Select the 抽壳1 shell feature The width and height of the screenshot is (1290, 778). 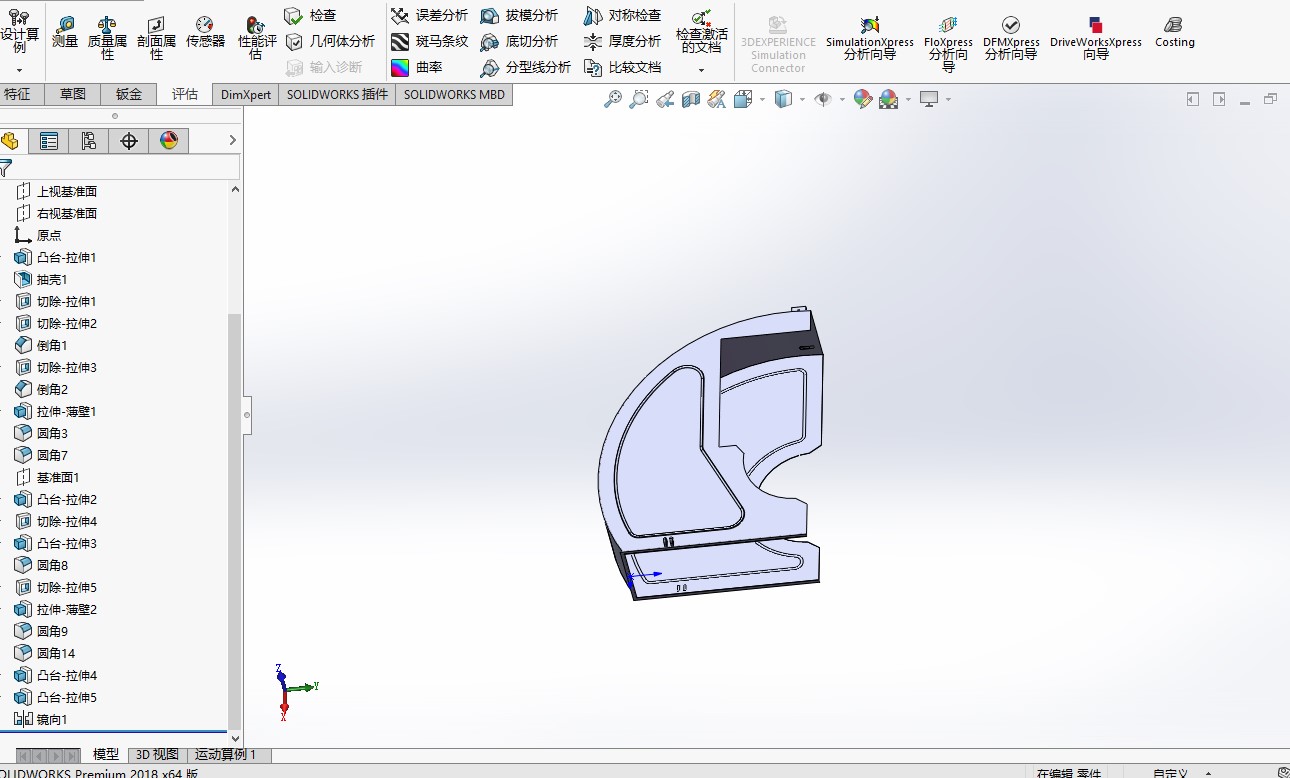[52, 279]
